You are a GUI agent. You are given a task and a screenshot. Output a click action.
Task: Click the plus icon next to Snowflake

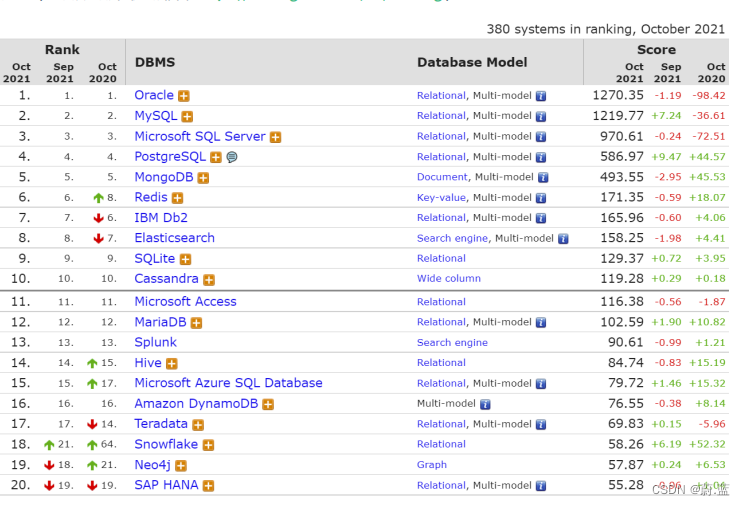(208, 445)
